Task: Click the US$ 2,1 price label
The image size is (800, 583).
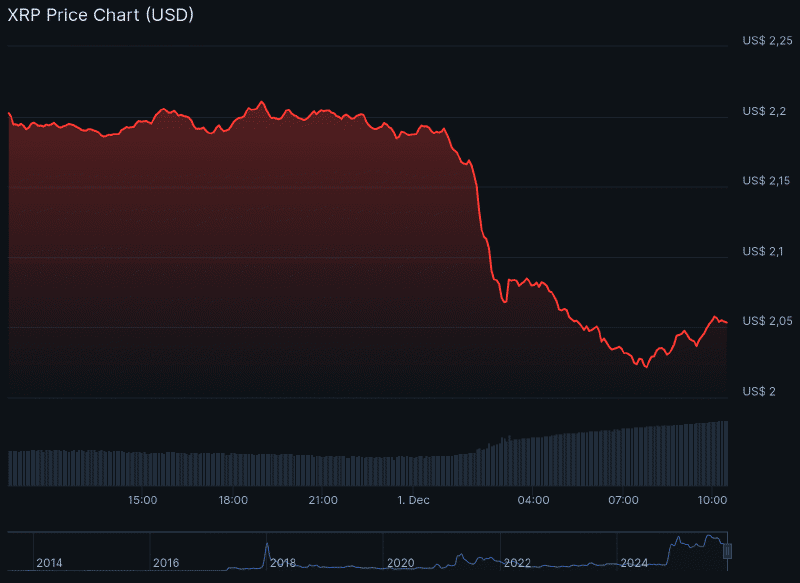Action: pos(764,251)
